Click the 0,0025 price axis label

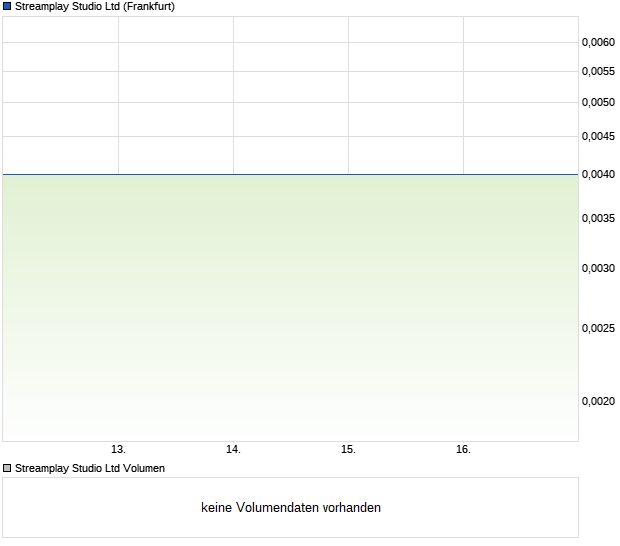coord(598,329)
